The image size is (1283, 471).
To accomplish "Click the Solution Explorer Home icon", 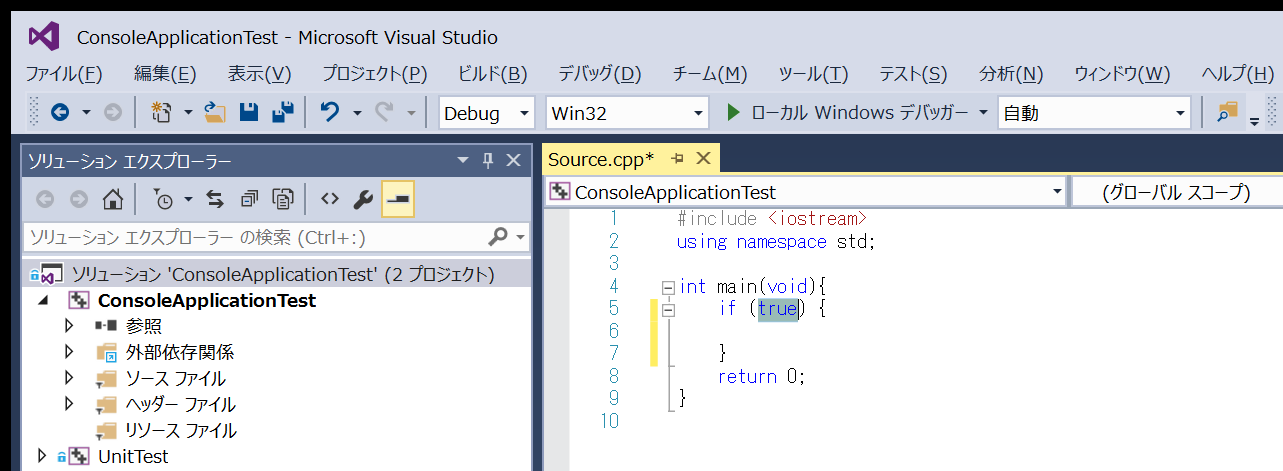I will (x=114, y=199).
